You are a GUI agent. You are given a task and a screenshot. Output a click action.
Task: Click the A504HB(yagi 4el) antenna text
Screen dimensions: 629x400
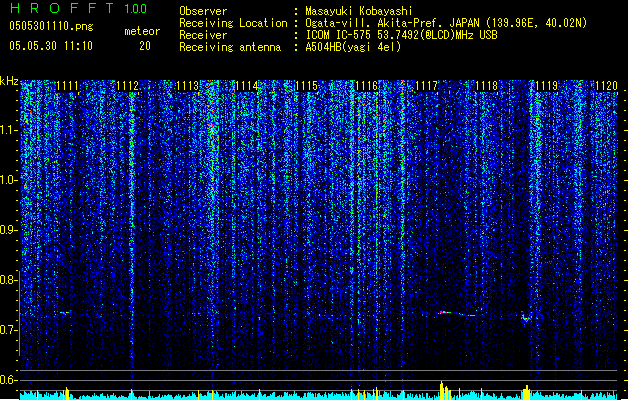pyautogui.click(x=353, y=47)
